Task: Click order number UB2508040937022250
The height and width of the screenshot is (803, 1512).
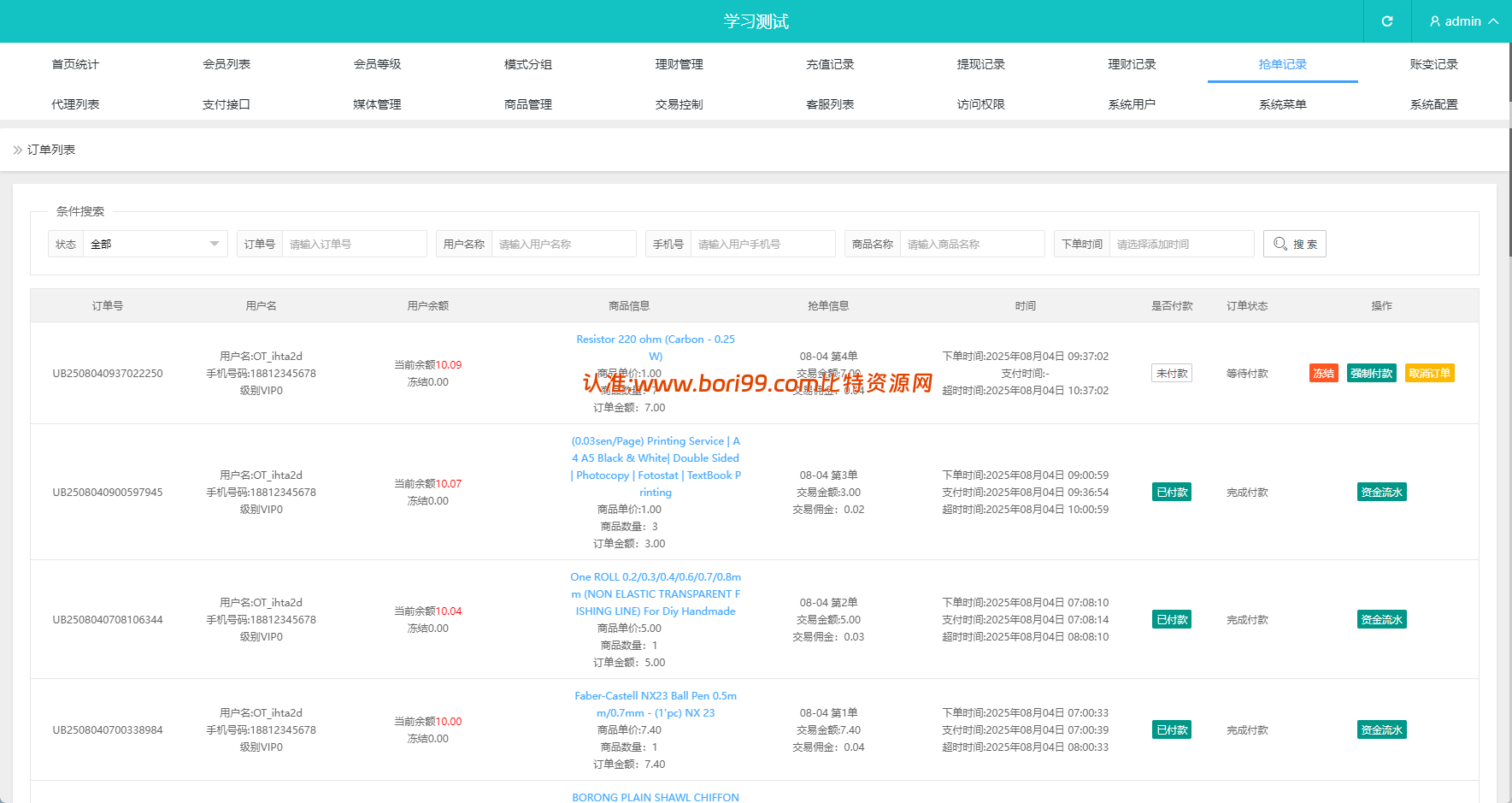Action: (x=108, y=373)
